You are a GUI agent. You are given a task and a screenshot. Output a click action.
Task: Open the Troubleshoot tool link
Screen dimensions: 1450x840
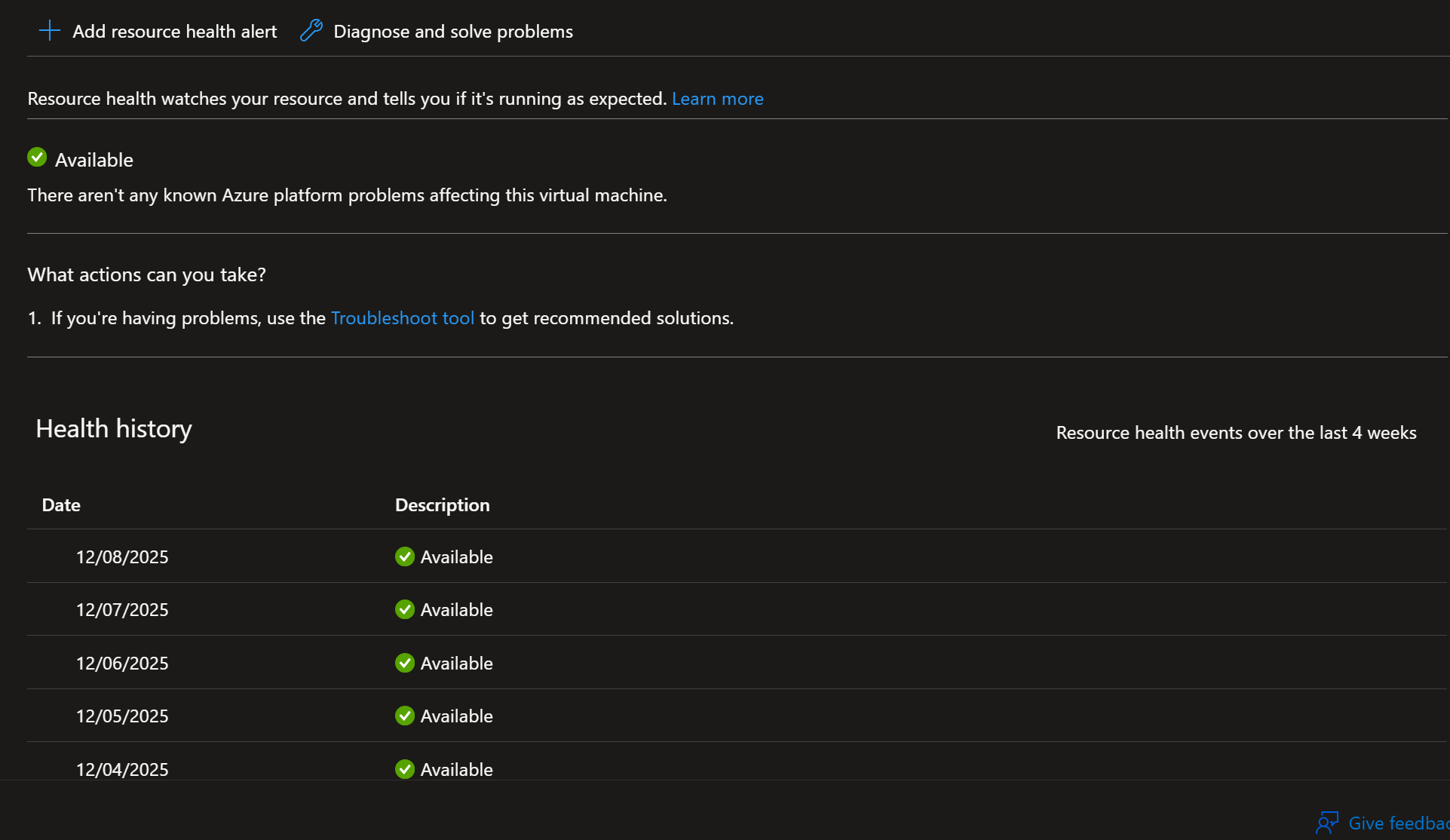pyautogui.click(x=402, y=318)
